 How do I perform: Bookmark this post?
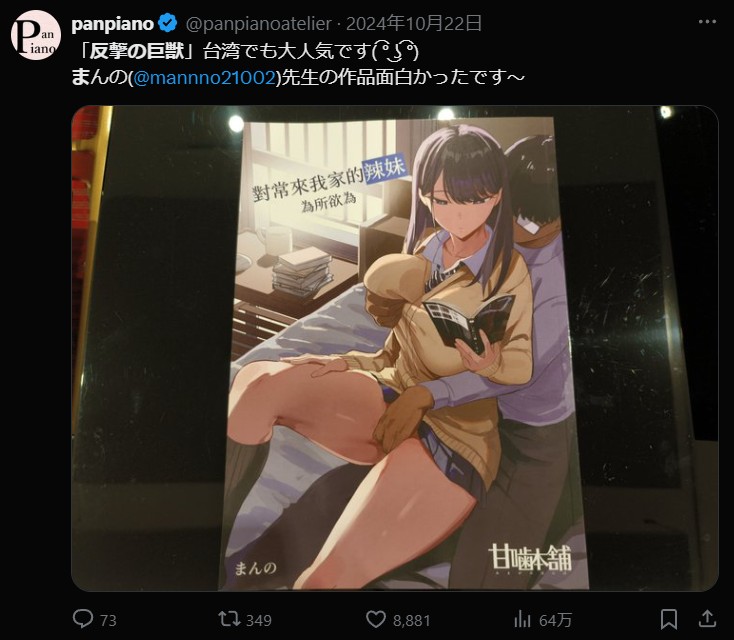pyautogui.click(x=668, y=619)
